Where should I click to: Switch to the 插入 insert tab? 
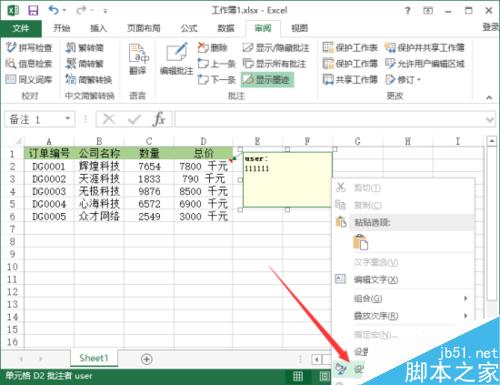click(x=98, y=28)
